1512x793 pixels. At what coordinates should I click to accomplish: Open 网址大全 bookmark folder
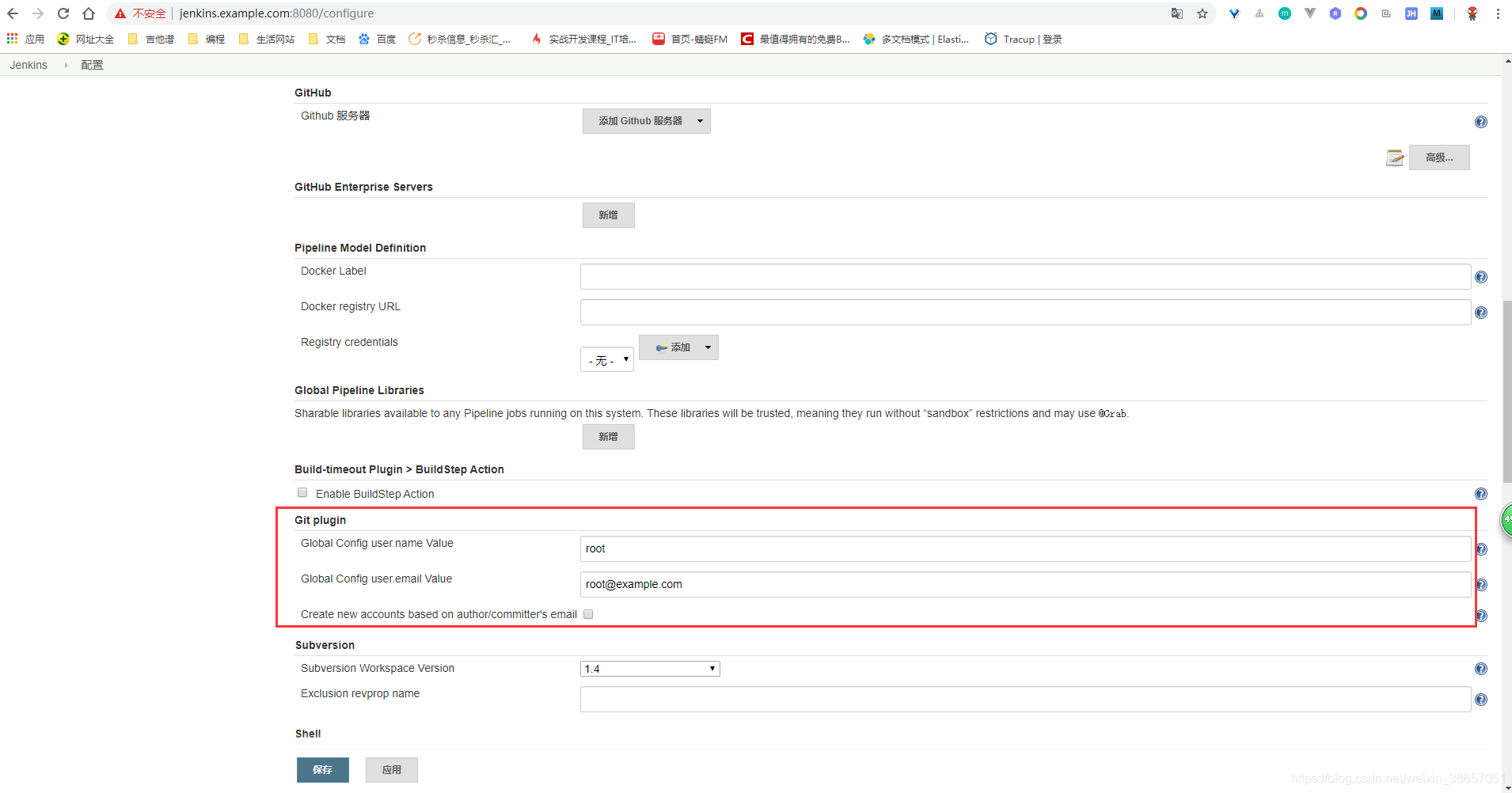(x=85, y=39)
